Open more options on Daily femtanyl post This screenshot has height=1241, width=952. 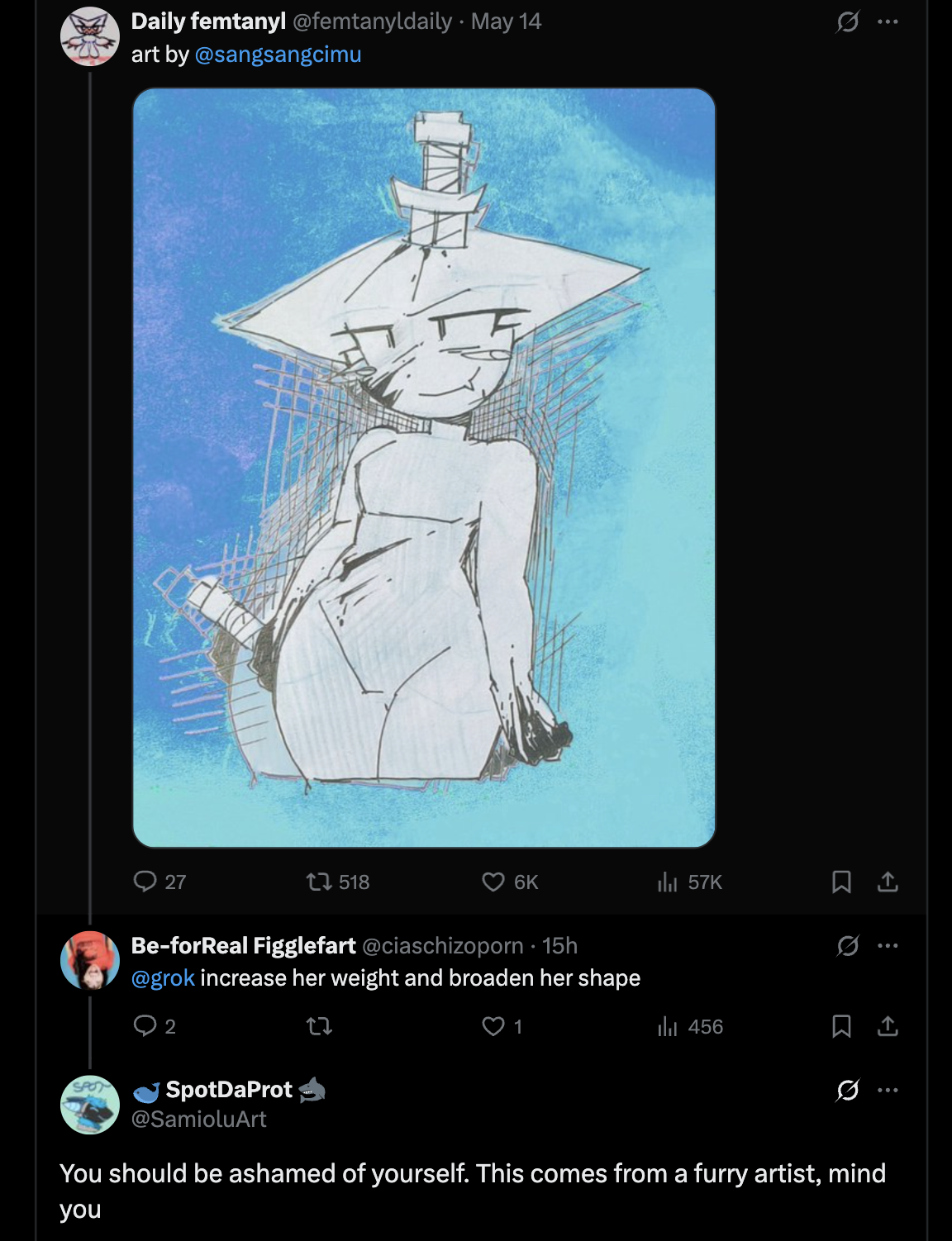(888, 21)
